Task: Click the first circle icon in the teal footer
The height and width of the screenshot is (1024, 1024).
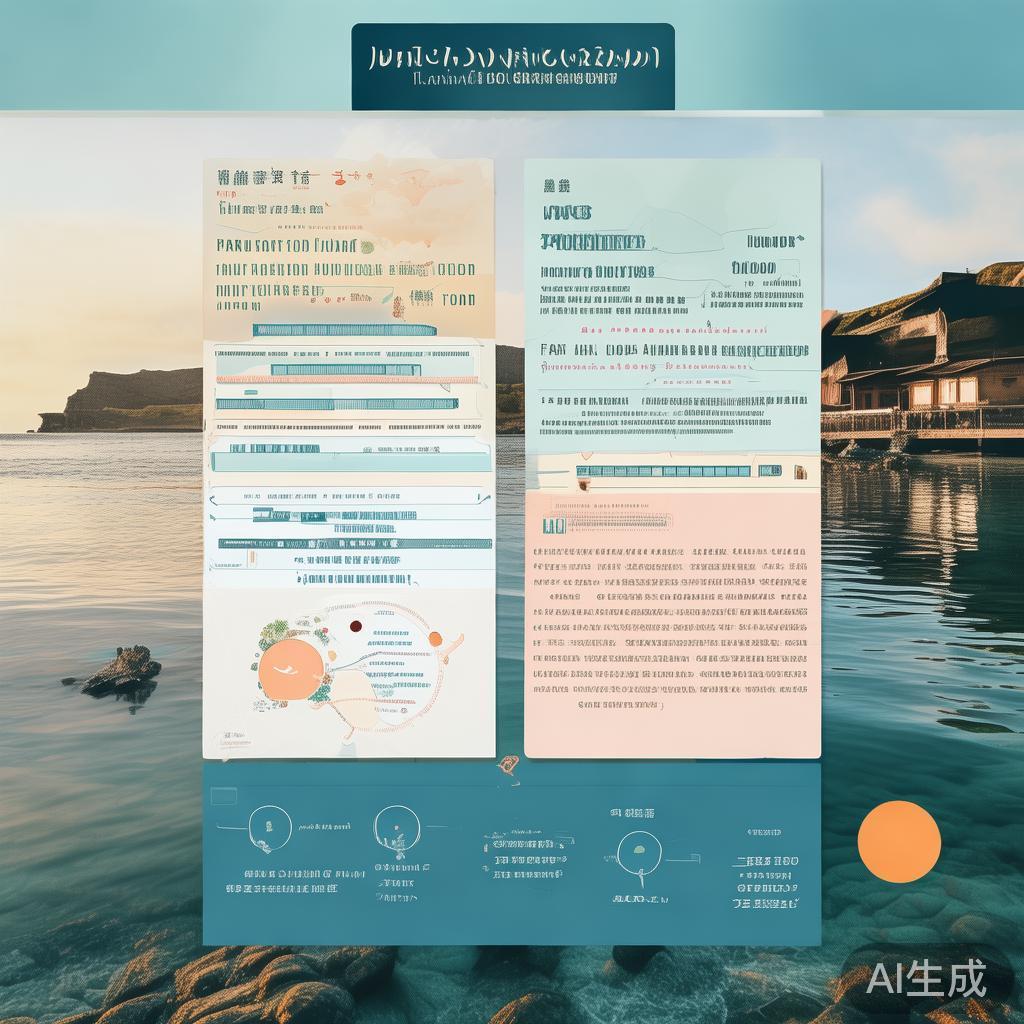Action: (x=270, y=827)
